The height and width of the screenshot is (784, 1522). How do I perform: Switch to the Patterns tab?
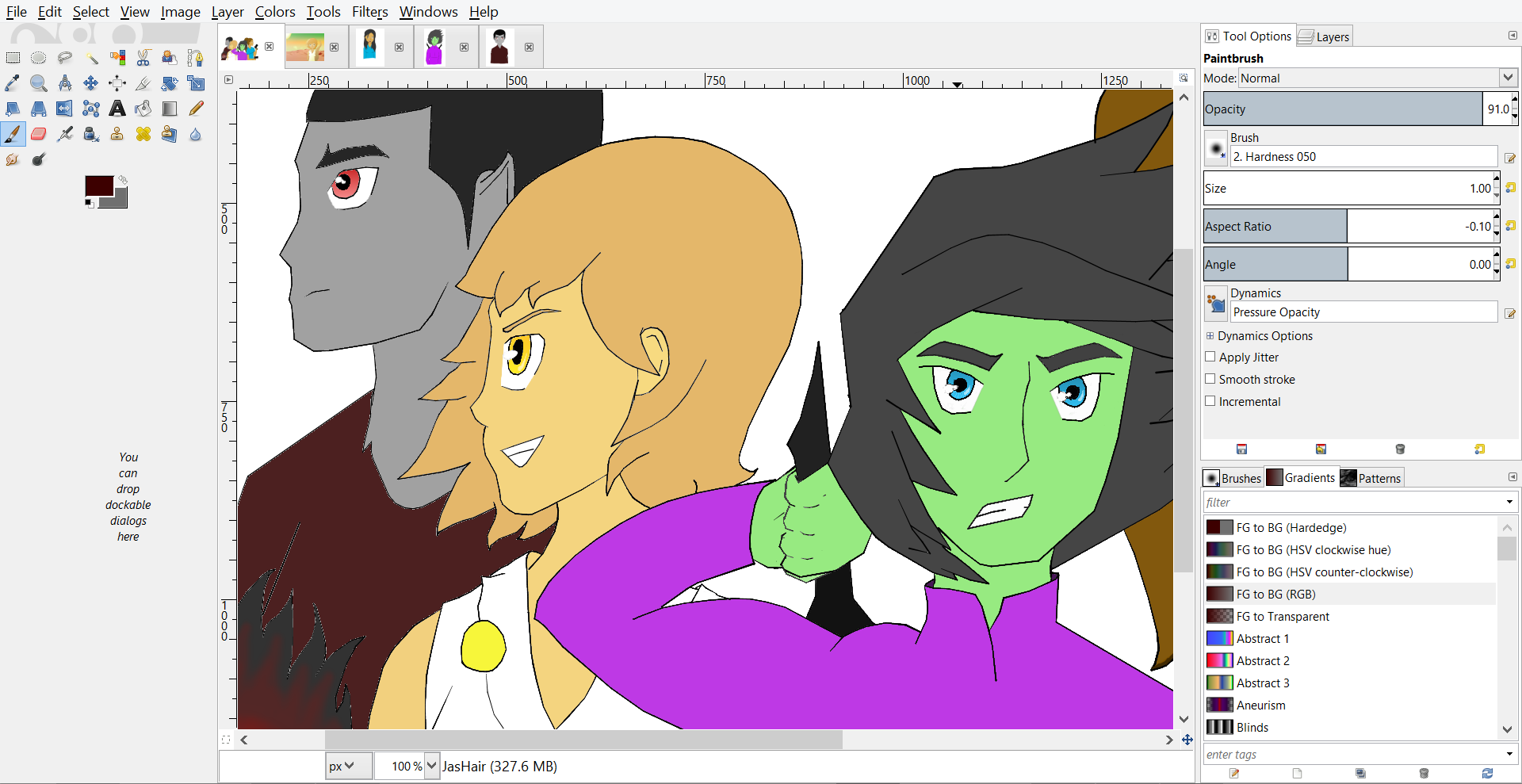1371,478
